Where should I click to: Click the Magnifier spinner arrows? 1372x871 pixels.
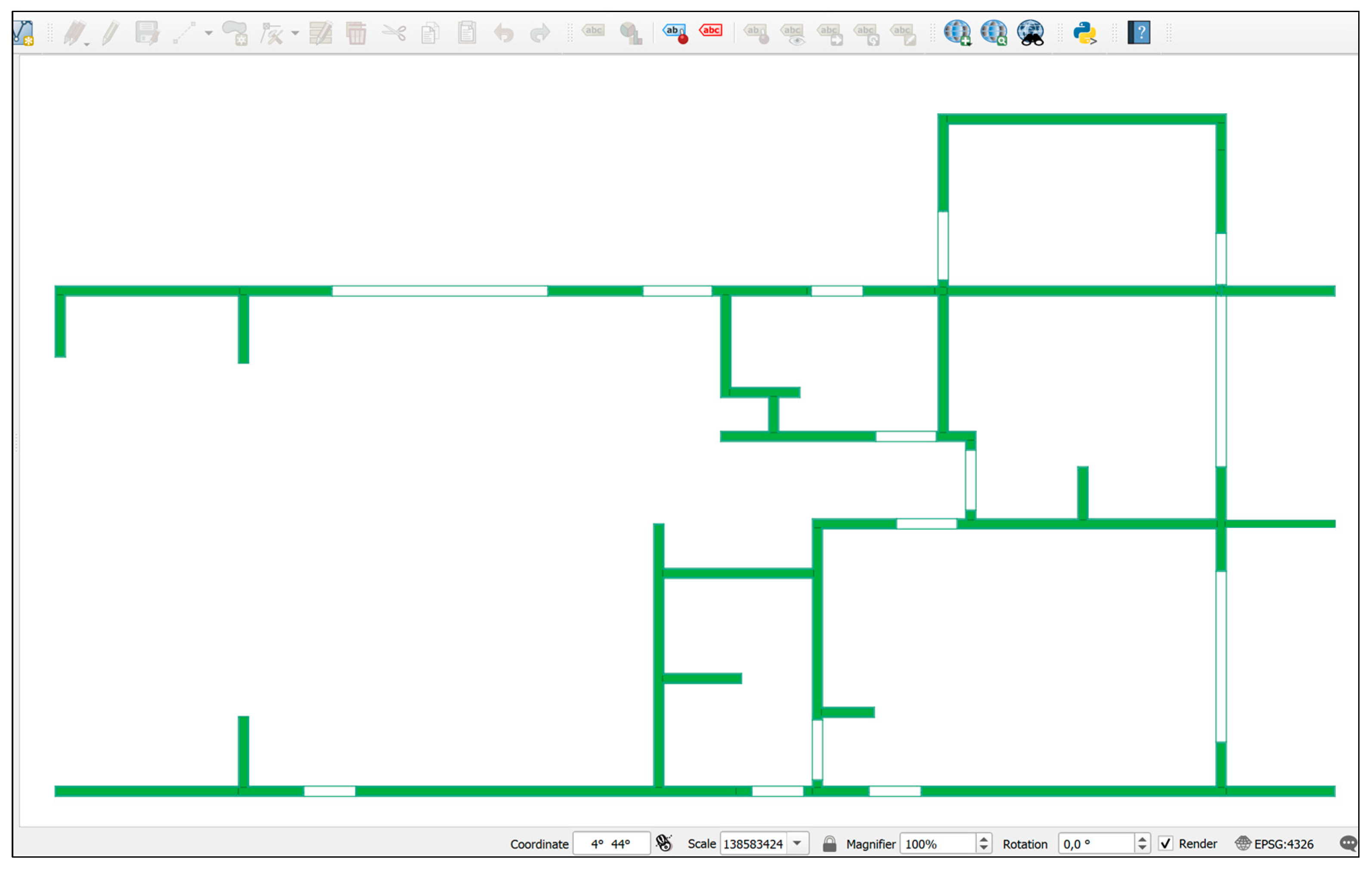[984, 843]
